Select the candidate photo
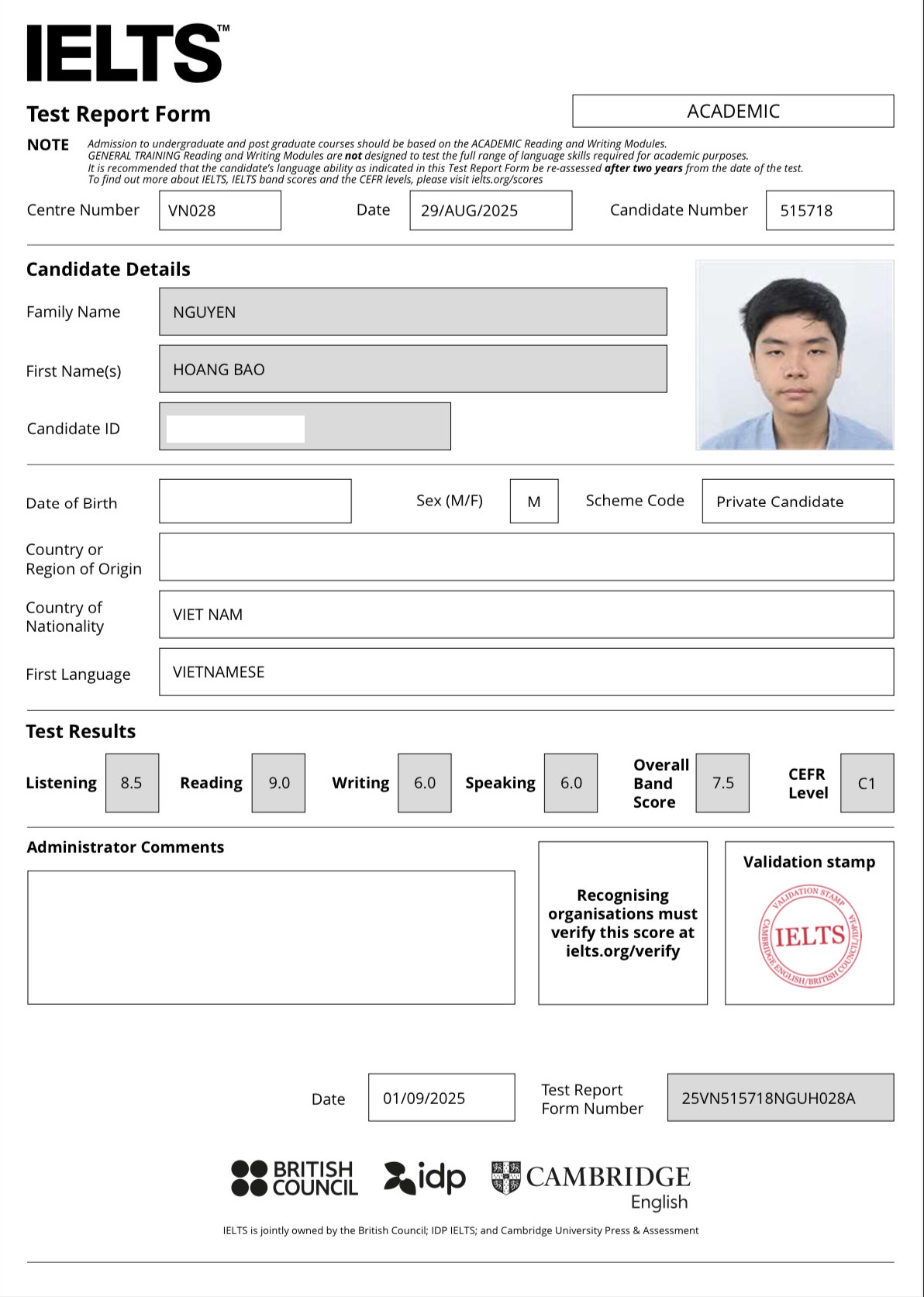Screen dimensions: 924x1297 [x=795, y=355]
